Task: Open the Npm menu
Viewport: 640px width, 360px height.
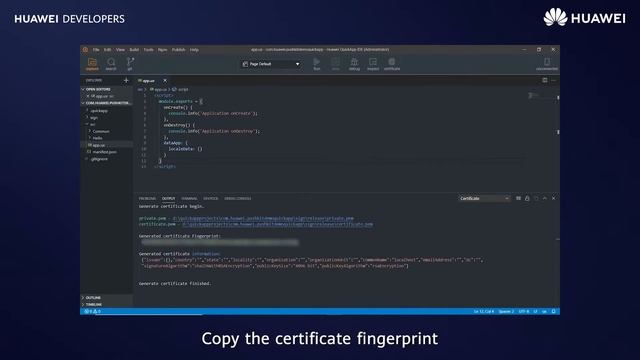Action: (x=162, y=50)
